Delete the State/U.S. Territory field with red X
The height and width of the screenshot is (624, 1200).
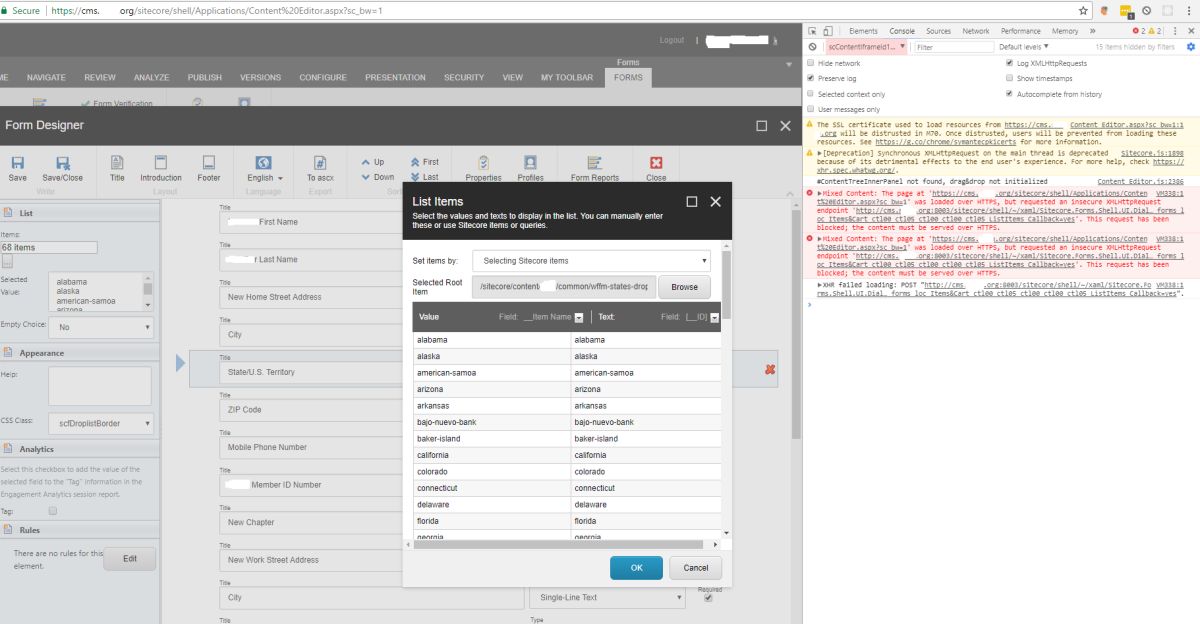coord(770,370)
